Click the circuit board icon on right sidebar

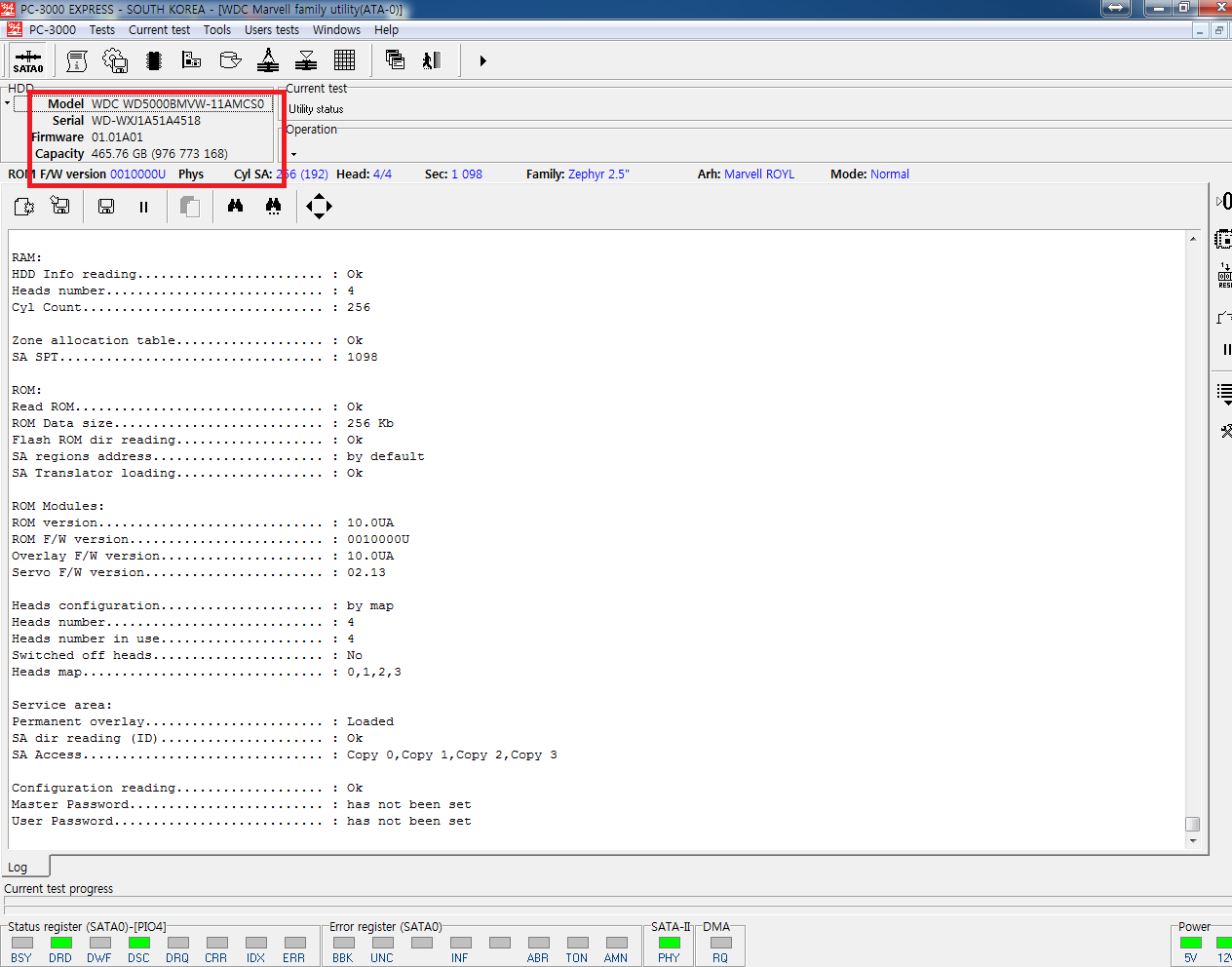click(1223, 239)
